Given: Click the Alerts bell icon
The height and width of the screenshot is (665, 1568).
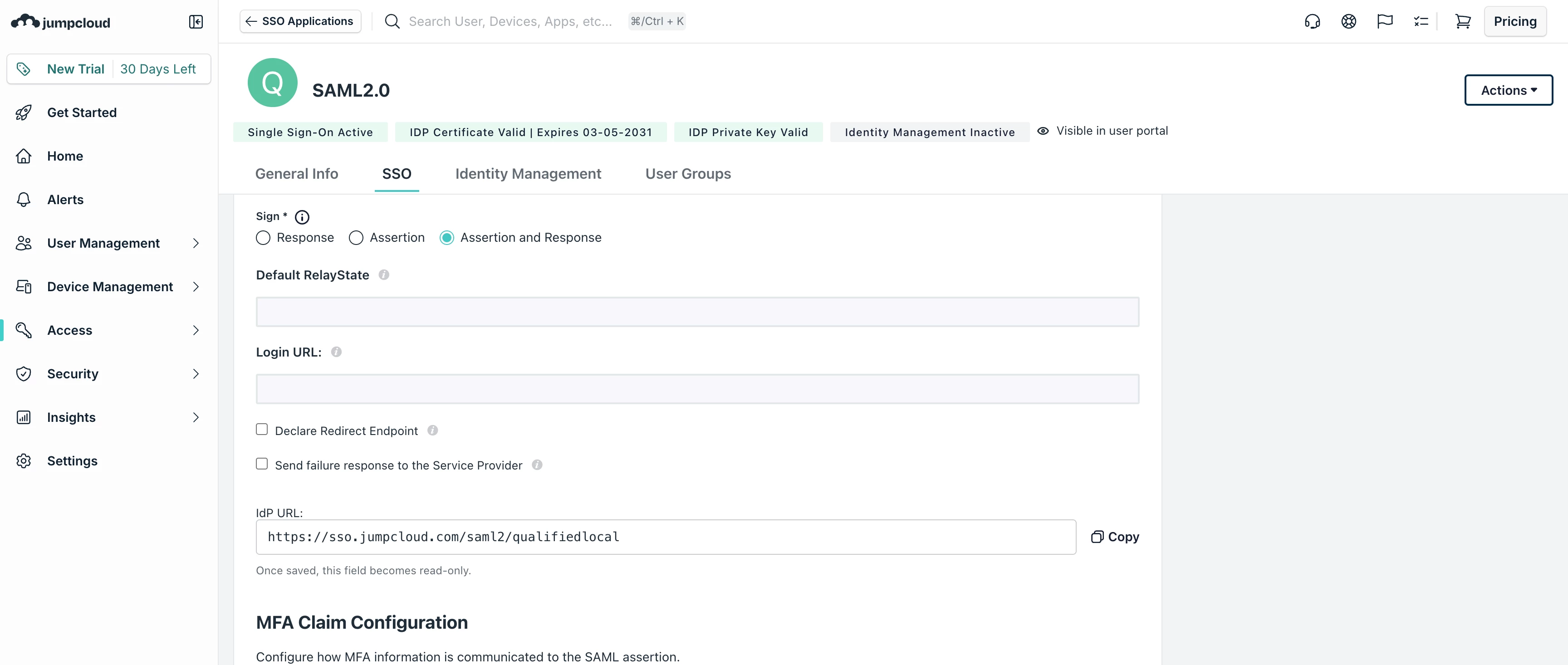Looking at the screenshot, I should (24, 200).
